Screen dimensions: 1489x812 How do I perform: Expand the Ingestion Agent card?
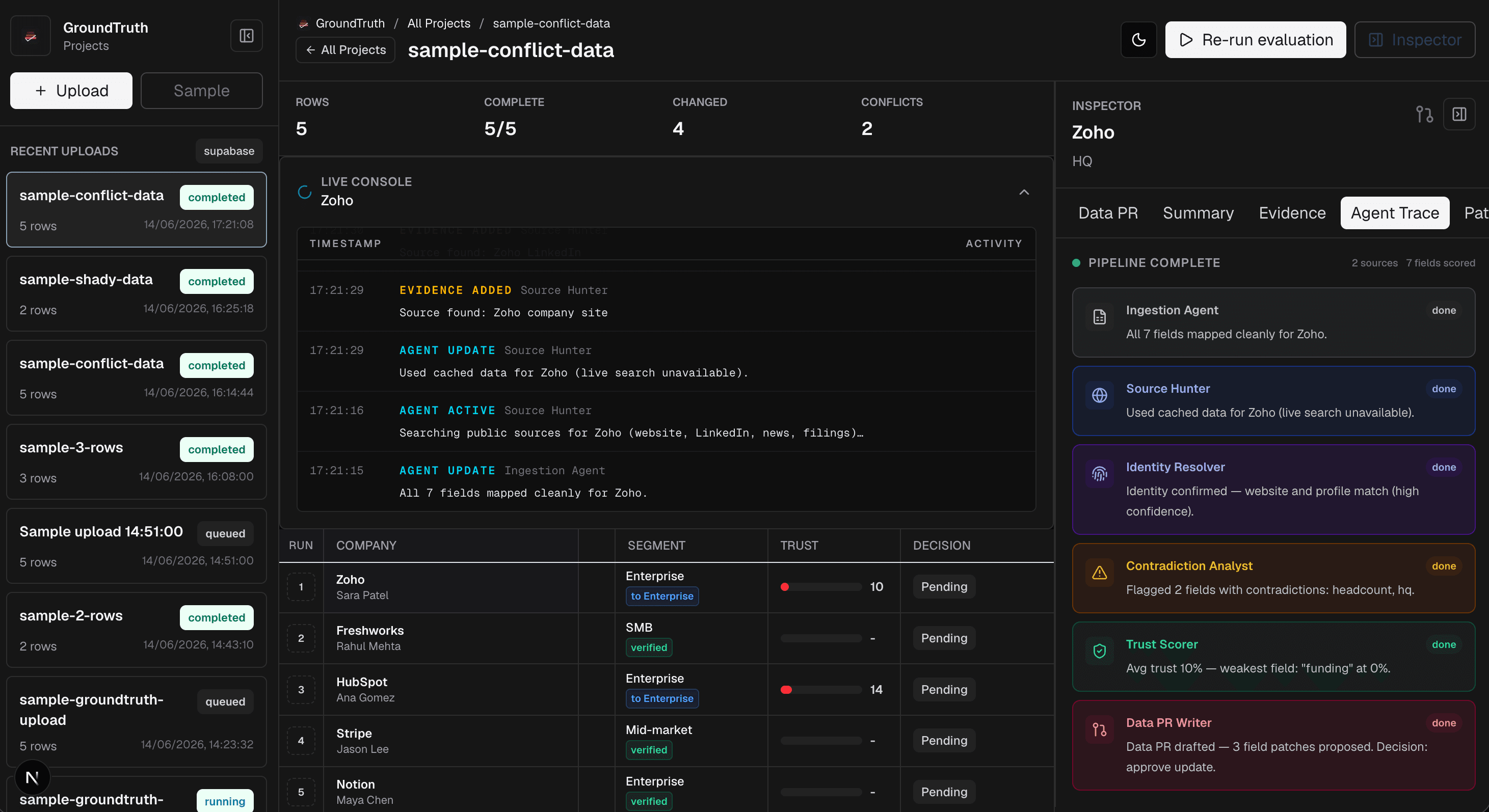(x=1273, y=322)
